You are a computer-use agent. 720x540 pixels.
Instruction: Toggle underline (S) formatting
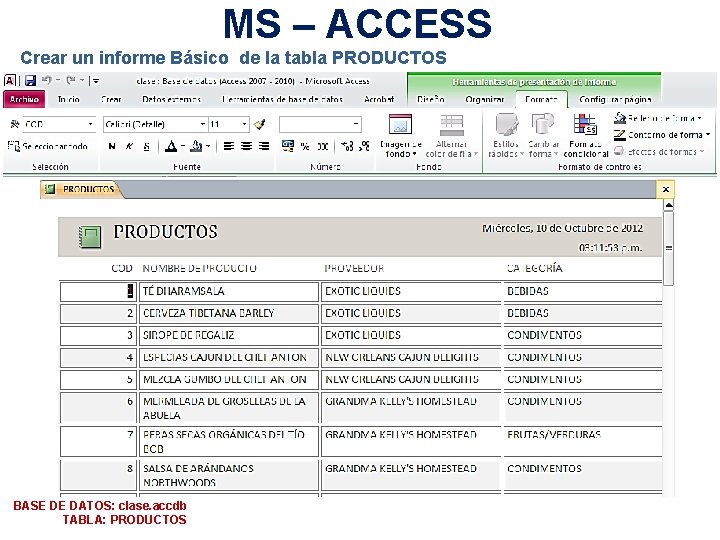146,146
